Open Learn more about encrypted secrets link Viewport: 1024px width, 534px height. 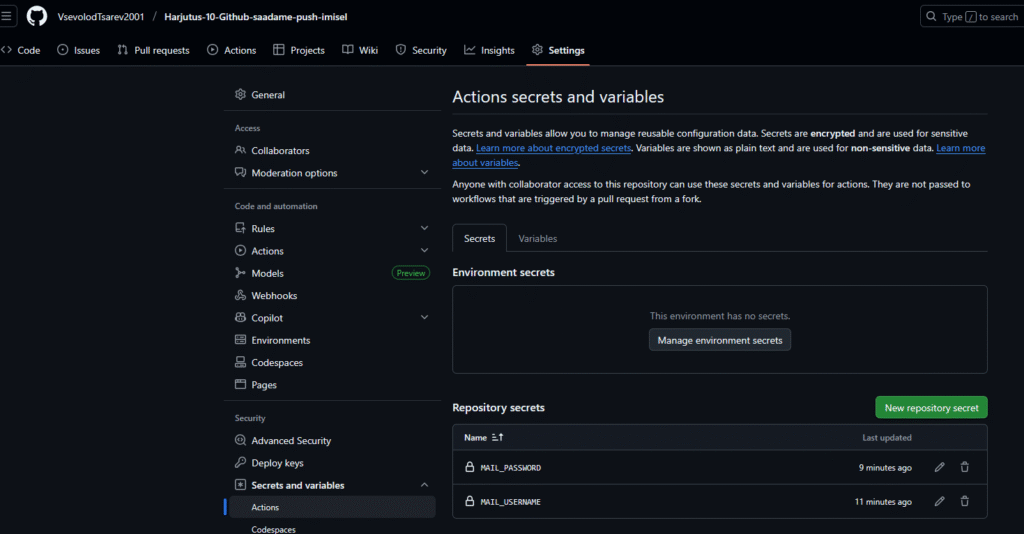553,148
